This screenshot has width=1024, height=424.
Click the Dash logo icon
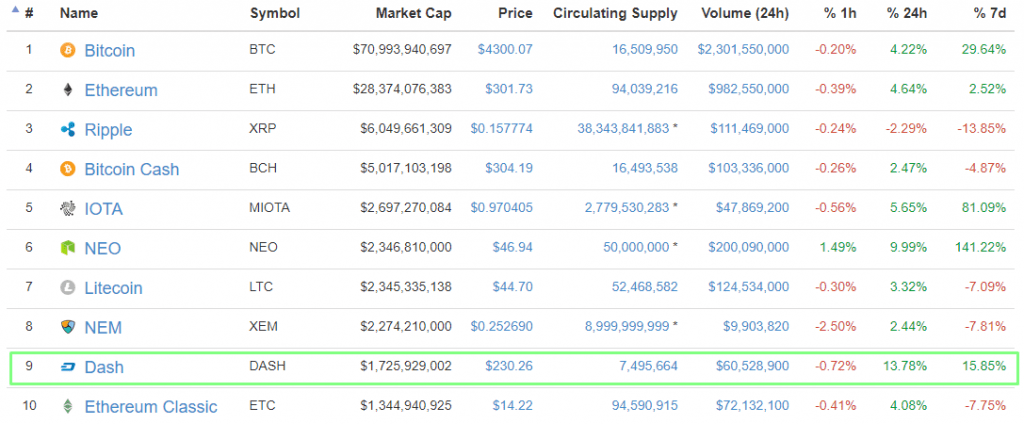68,367
